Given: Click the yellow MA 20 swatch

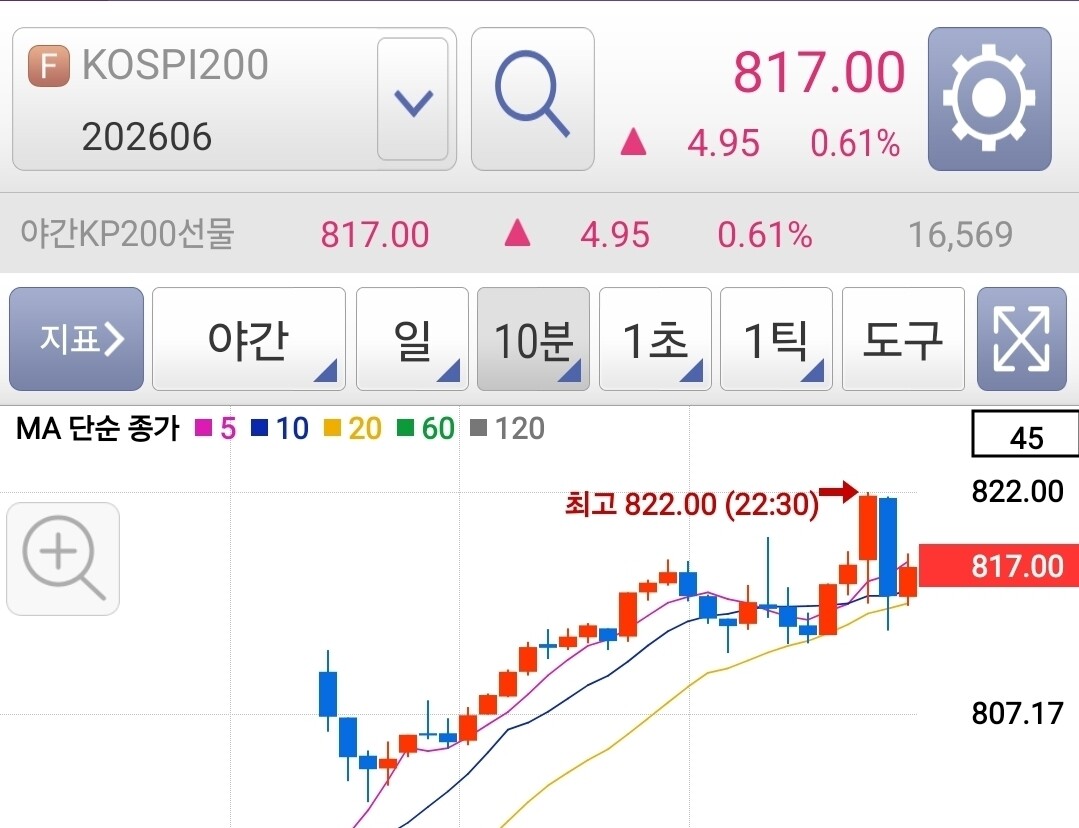Looking at the screenshot, I should [332, 428].
